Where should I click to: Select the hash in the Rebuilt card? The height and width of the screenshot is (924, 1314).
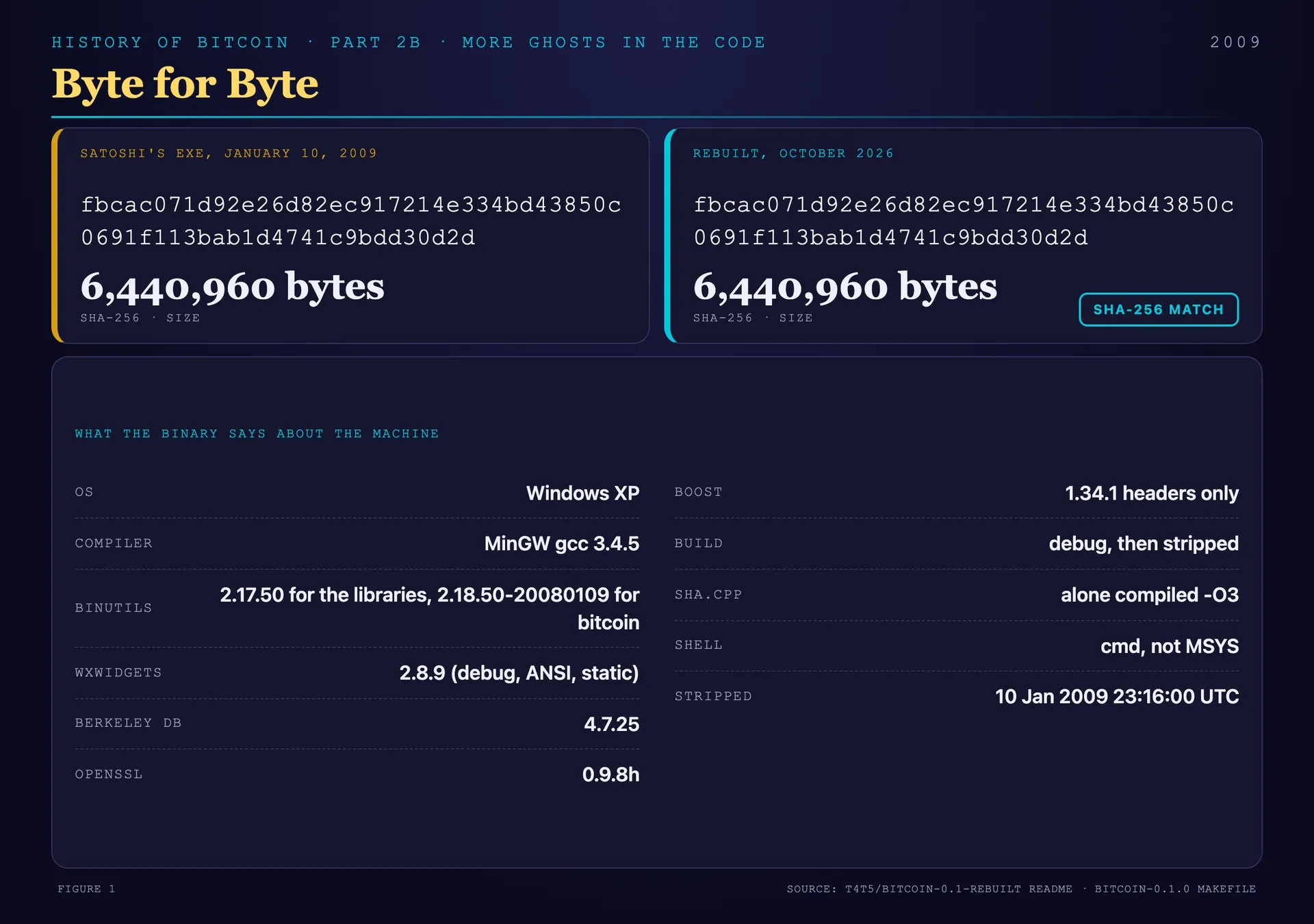[x=964, y=221]
